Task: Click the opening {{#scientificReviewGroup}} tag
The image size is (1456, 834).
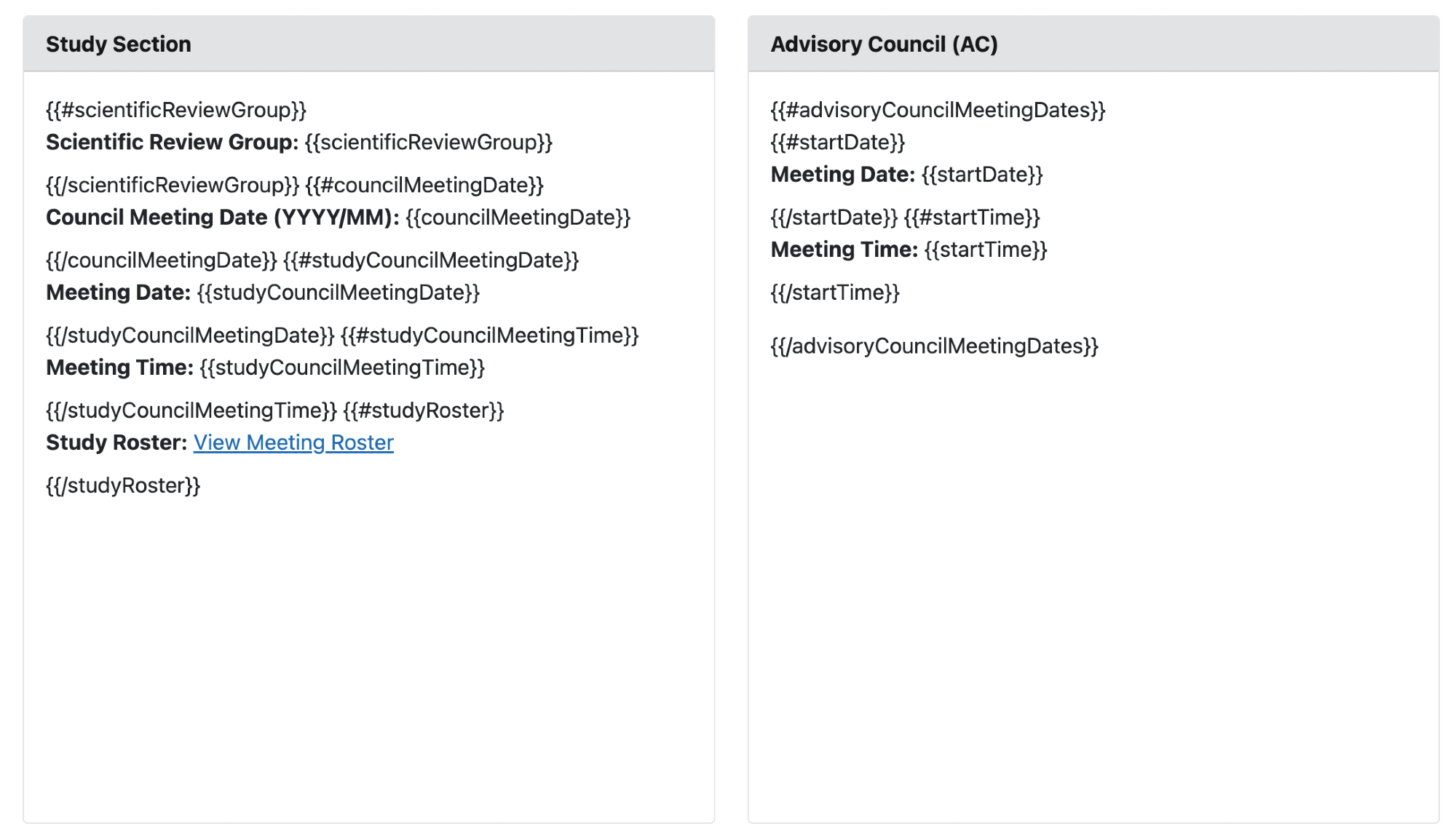Action: [176, 110]
